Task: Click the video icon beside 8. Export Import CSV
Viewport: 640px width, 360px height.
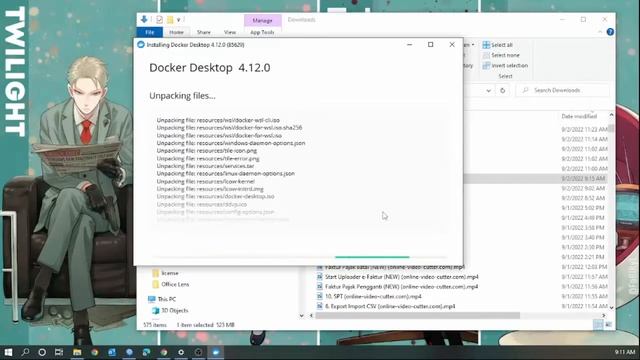Action: [x=320, y=306]
